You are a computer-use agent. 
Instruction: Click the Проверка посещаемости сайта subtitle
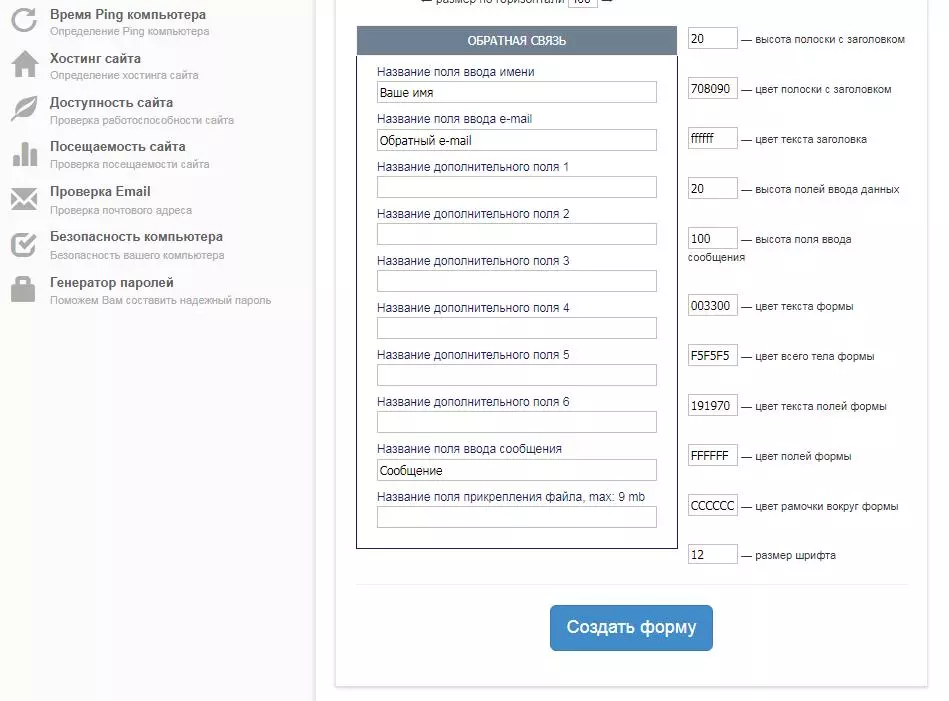click(130, 165)
